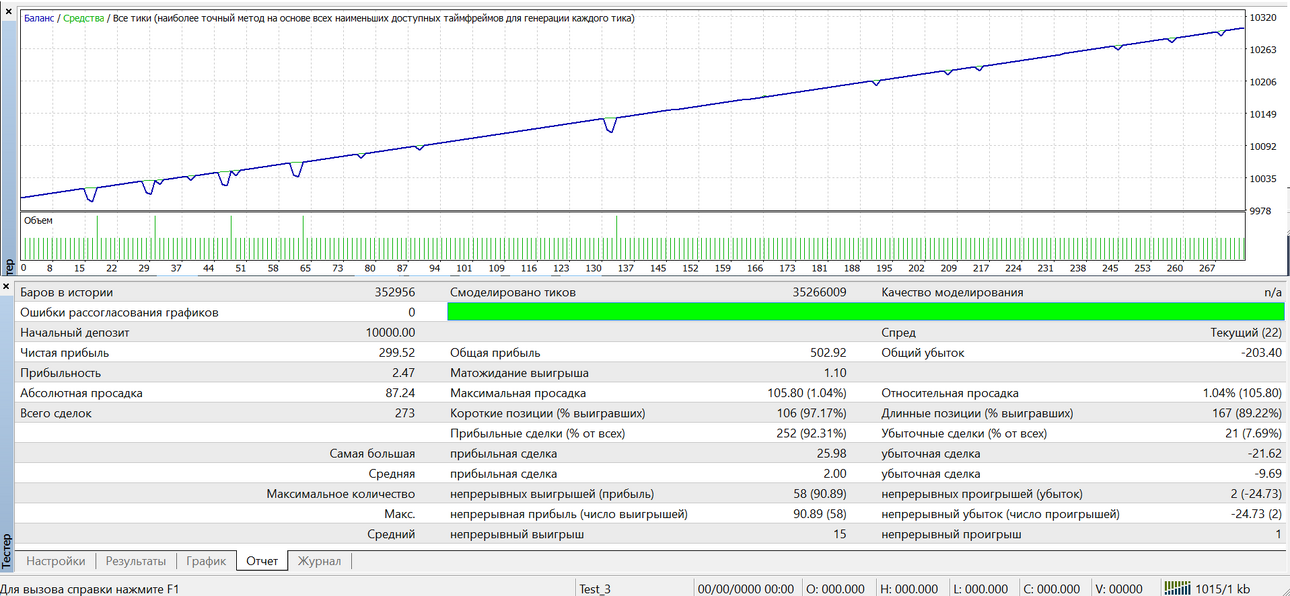Switch to the Журнал tab

[320, 561]
